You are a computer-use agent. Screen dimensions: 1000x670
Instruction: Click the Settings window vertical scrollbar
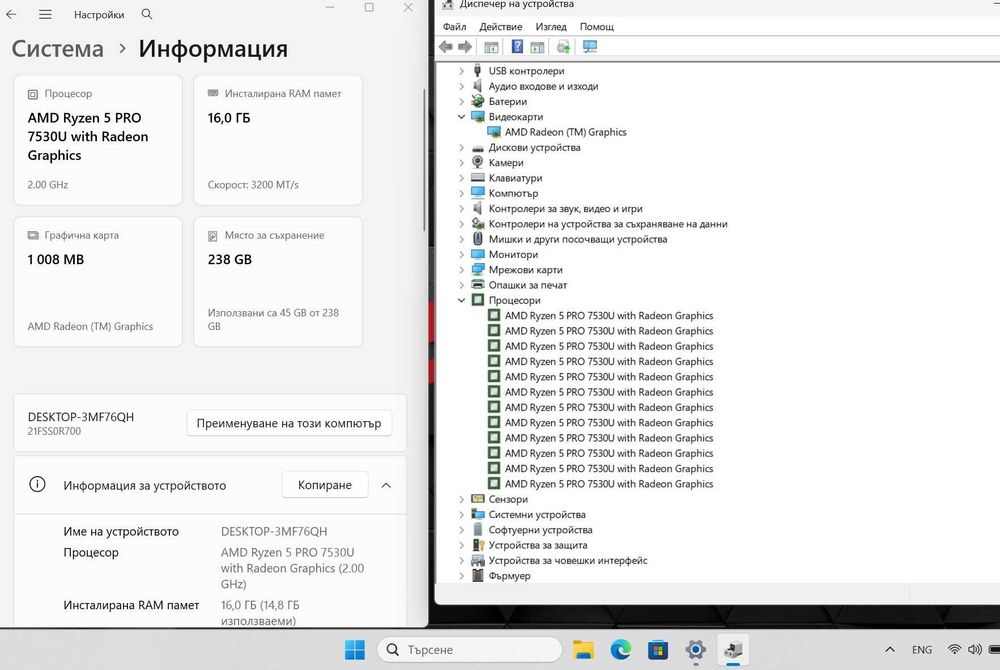point(424,161)
